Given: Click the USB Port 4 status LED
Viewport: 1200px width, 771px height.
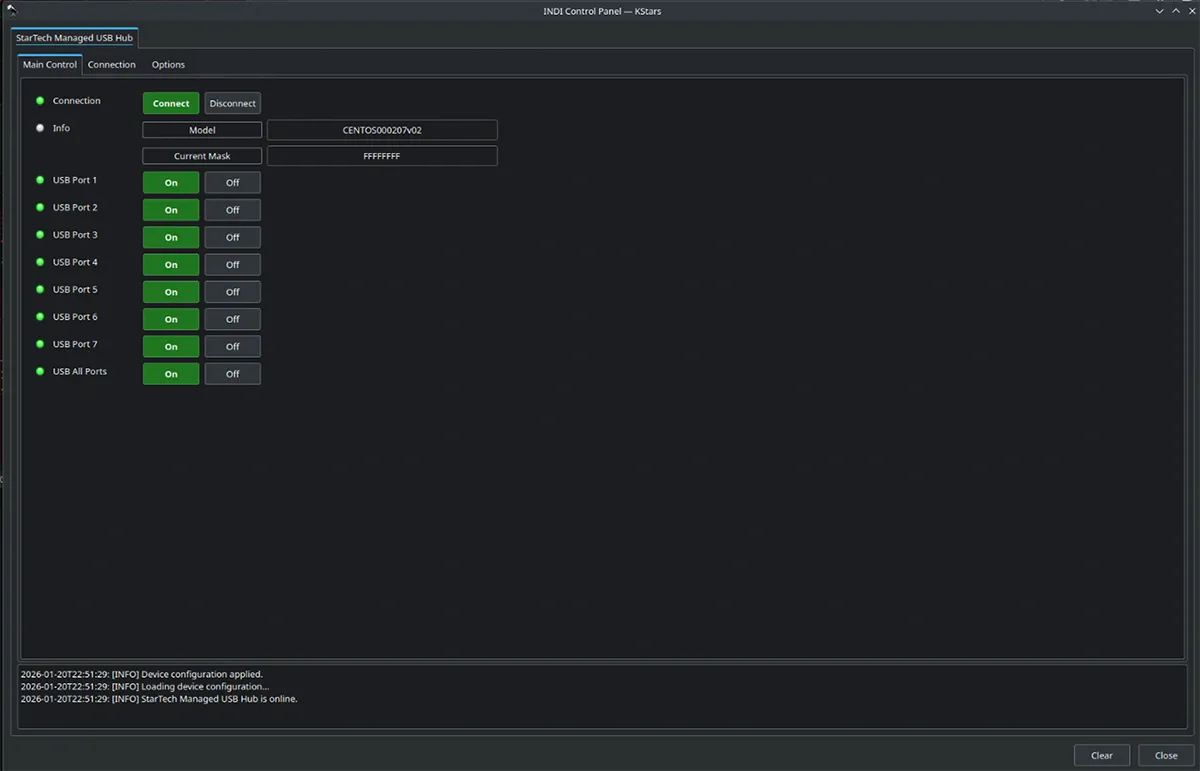Looking at the screenshot, I should (x=40, y=262).
